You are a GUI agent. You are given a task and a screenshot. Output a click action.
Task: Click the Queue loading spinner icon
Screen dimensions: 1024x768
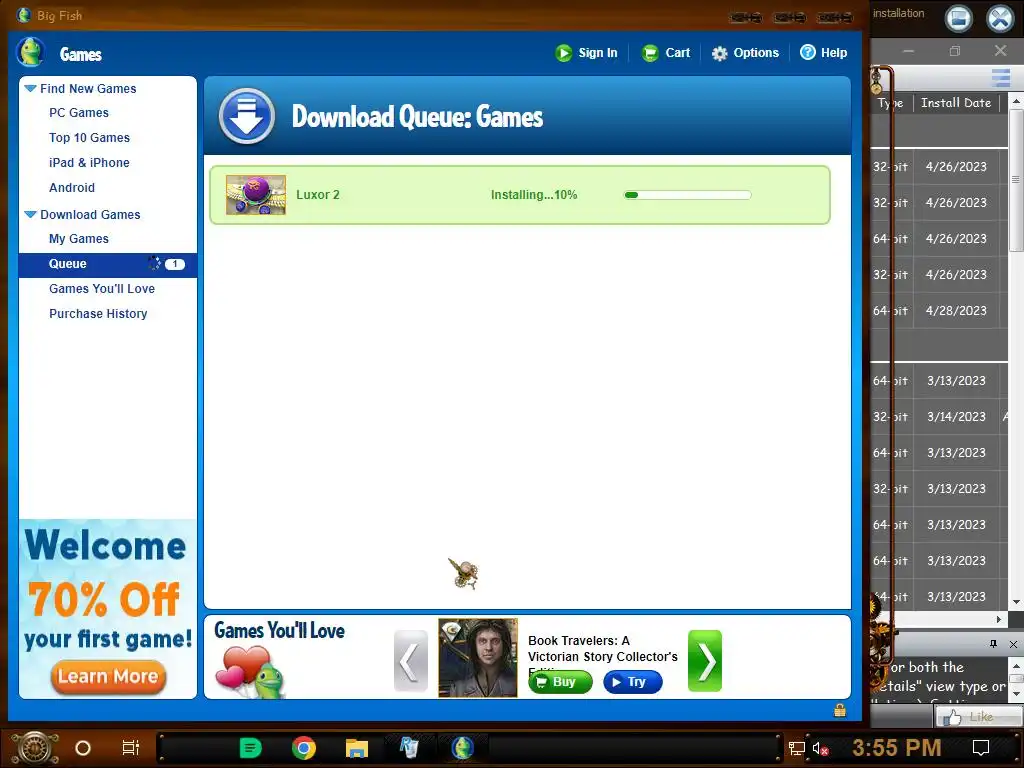coord(154,263)
